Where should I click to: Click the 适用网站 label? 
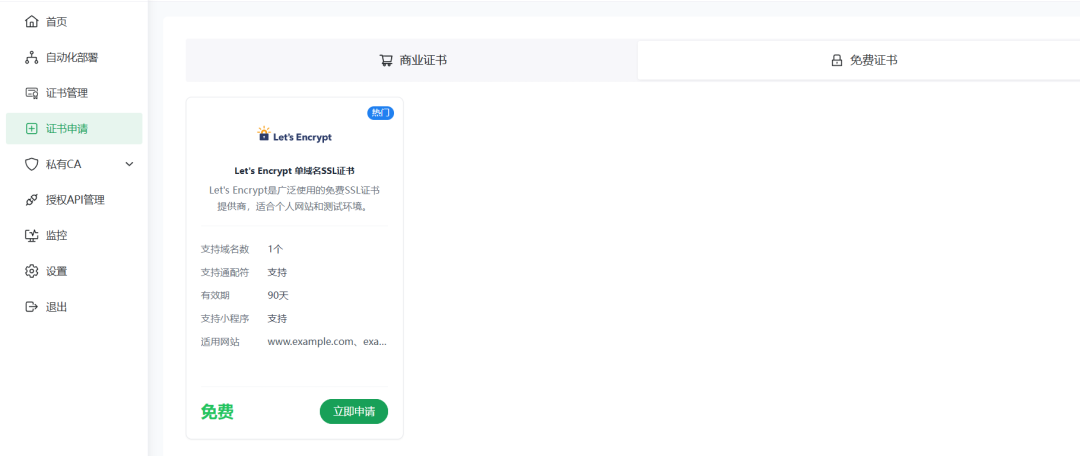point(220,341)
